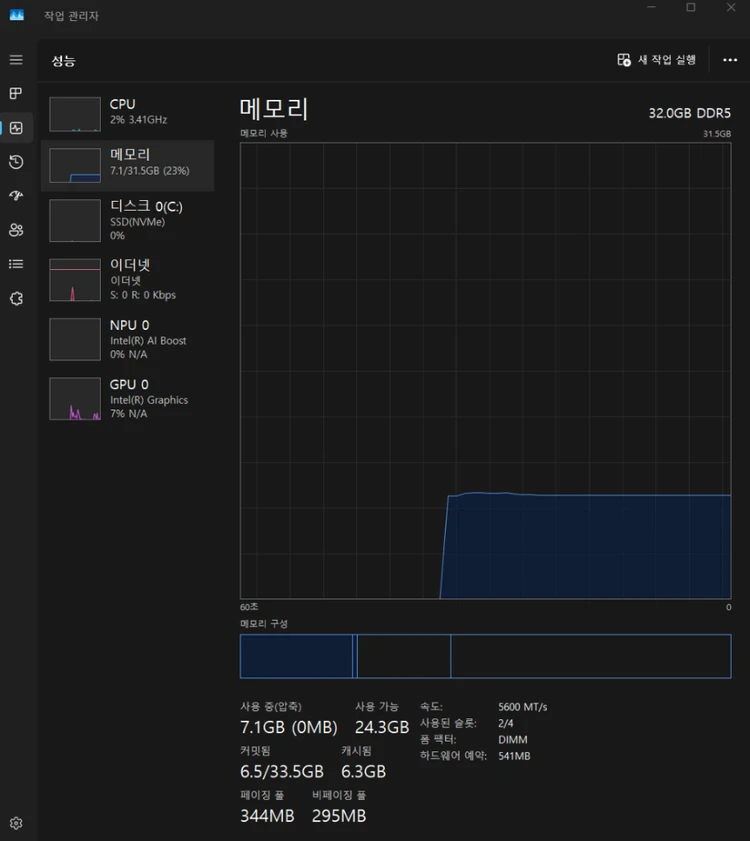
Task: Minimize the Task Manager window
Action: tap(651, 7)
